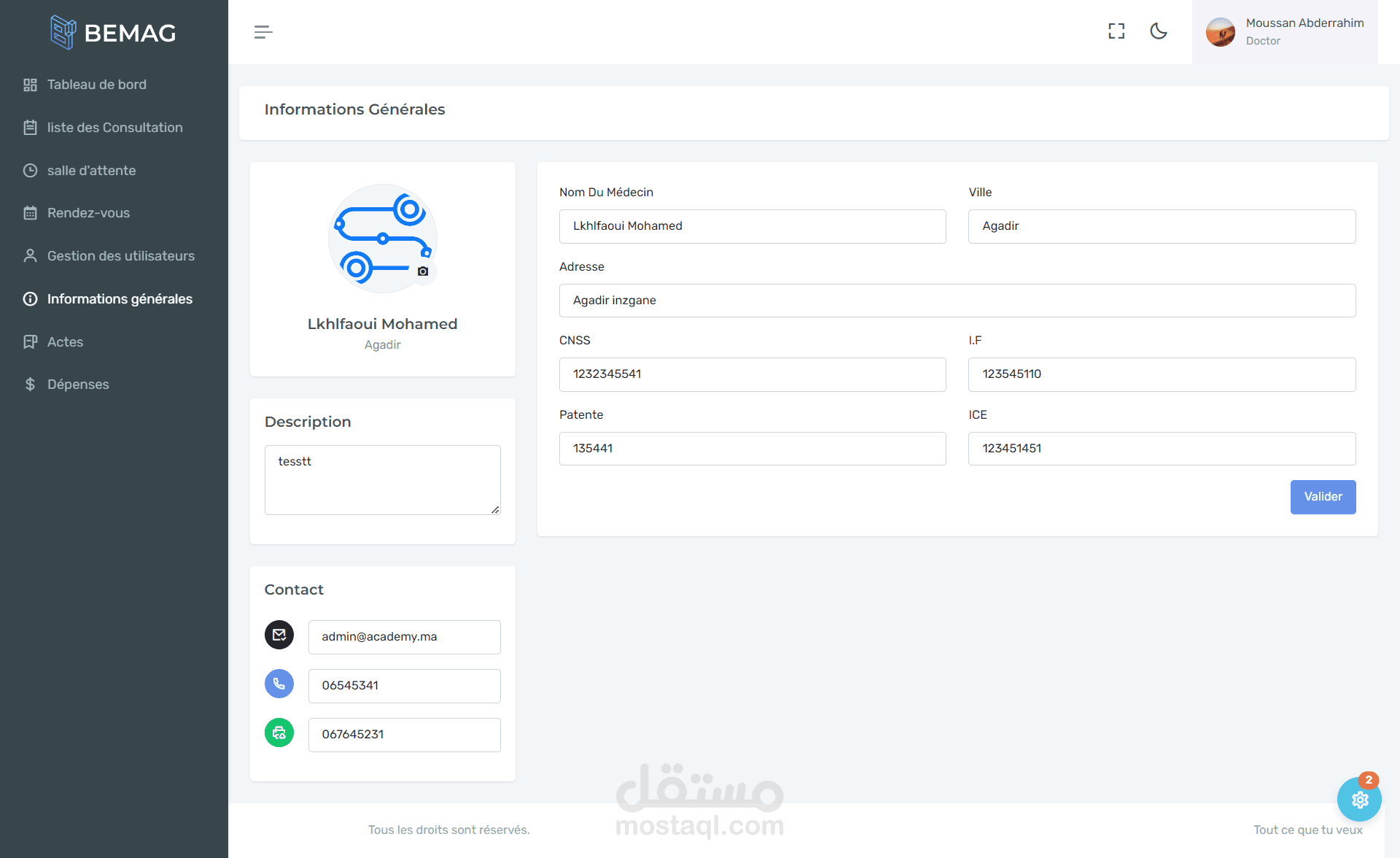Click the green fax icon
Screen dimensions: 1400x858
click(x=279, y=733)
